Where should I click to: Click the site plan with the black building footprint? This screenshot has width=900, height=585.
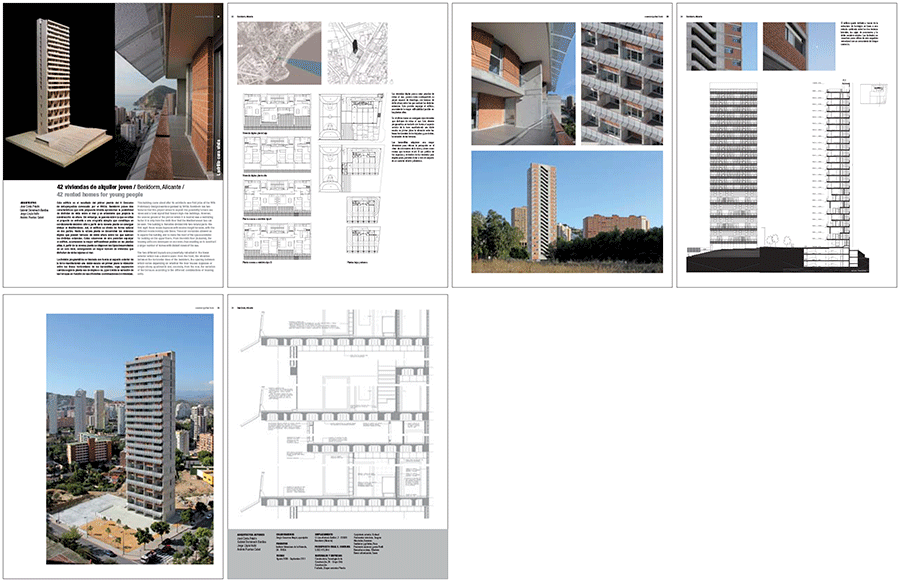(358, 53)
